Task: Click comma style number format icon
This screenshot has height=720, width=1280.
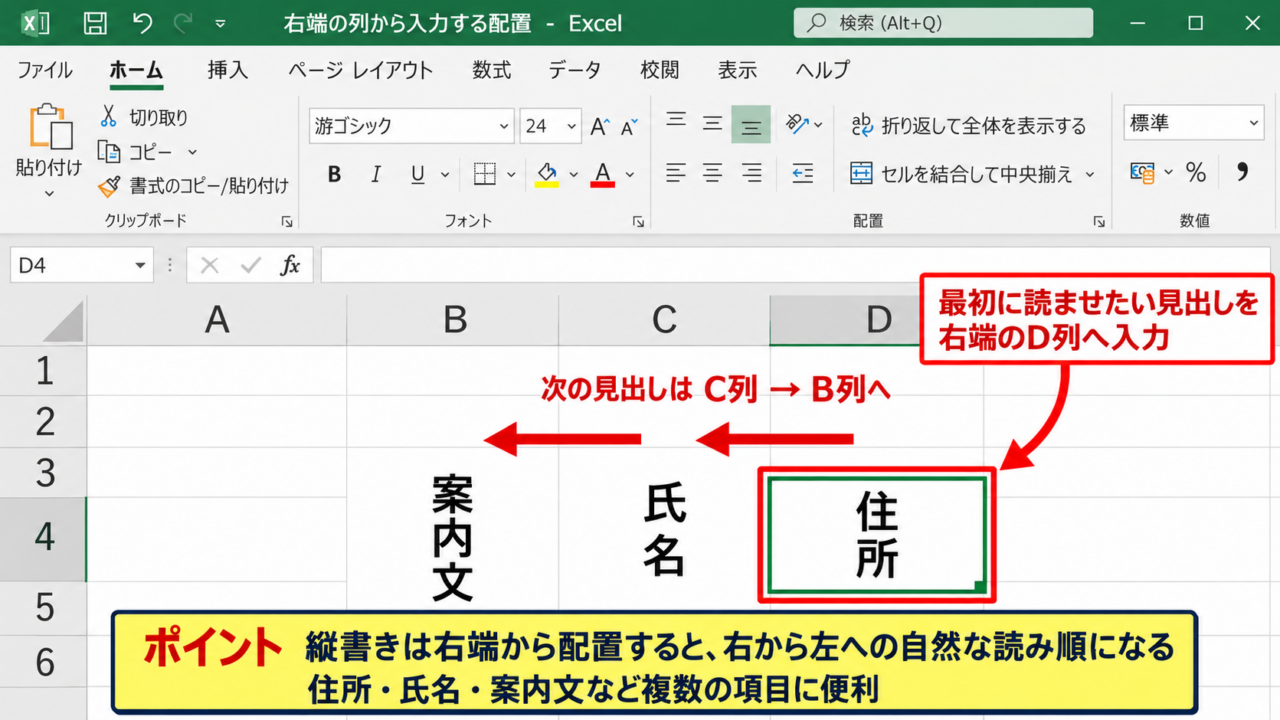Action: click(1242, 172)
